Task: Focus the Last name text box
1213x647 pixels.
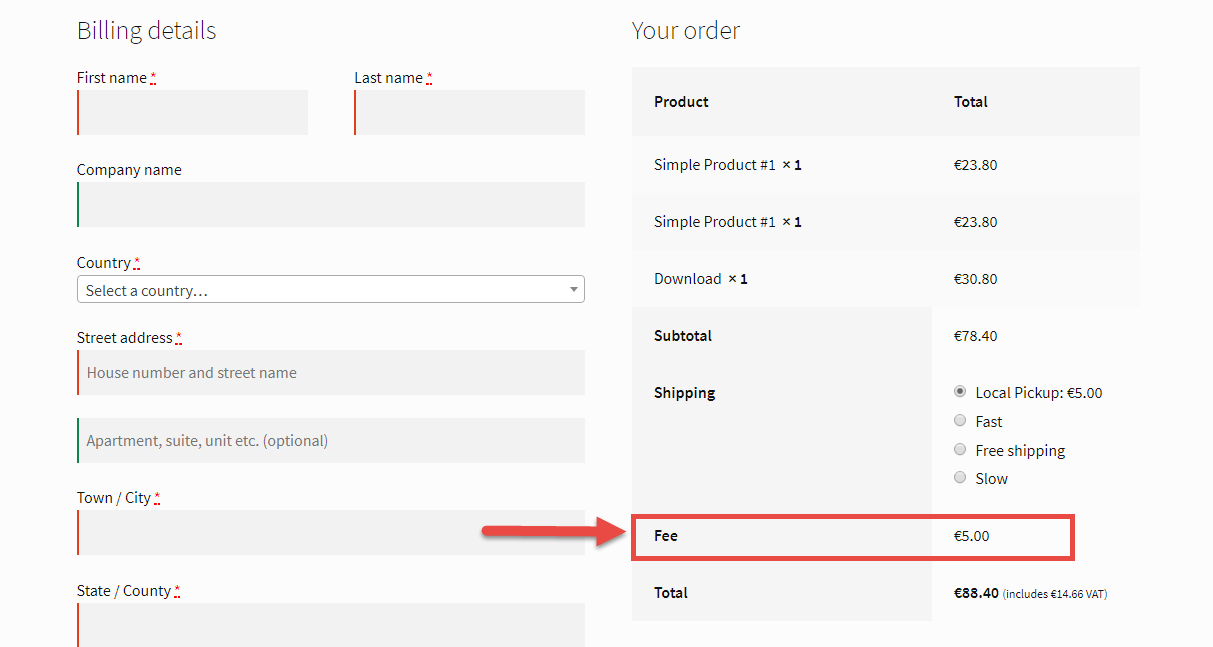Action: point(470,113)
